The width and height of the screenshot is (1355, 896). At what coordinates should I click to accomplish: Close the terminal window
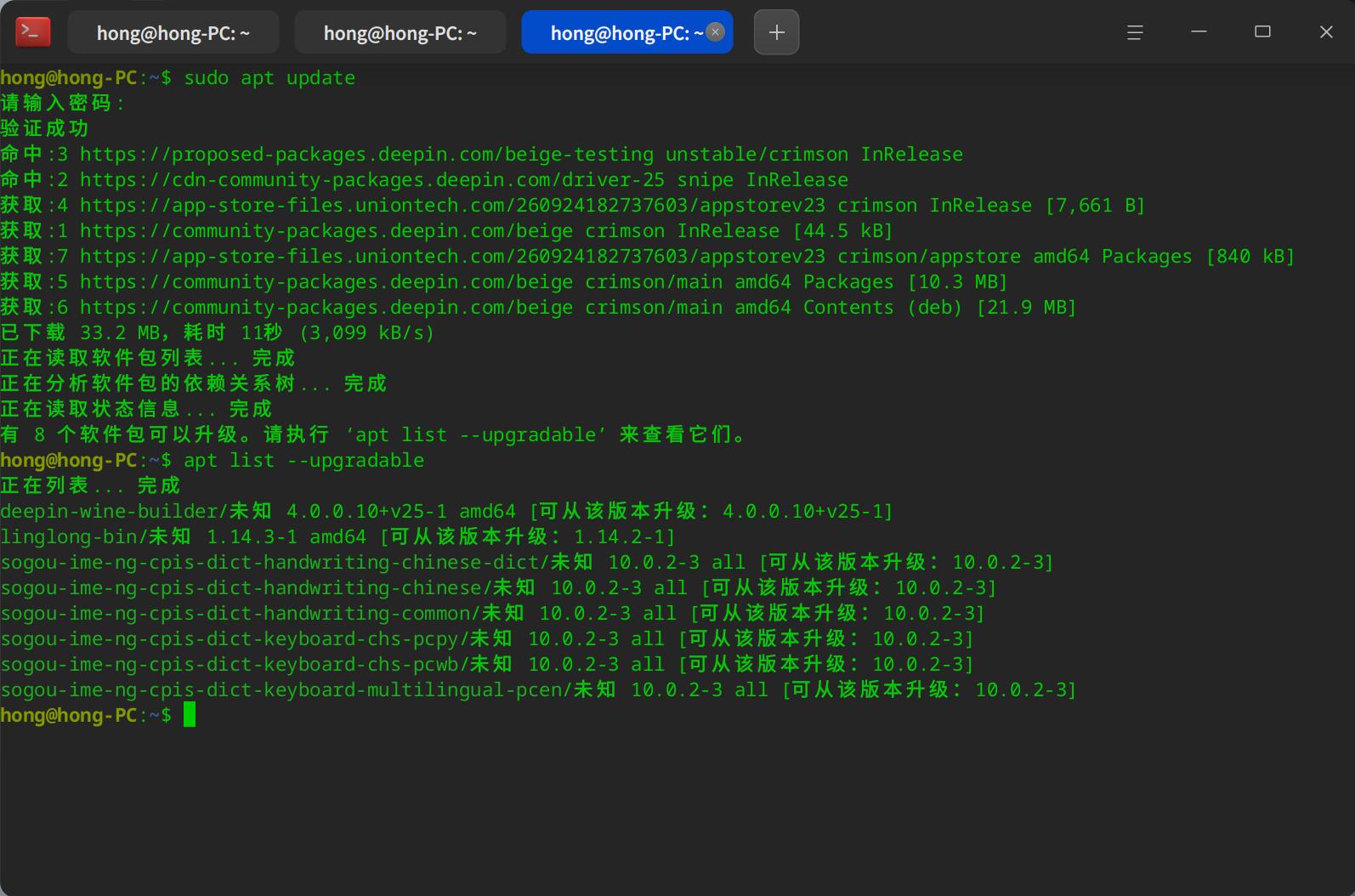click(x=1326, y=32)
